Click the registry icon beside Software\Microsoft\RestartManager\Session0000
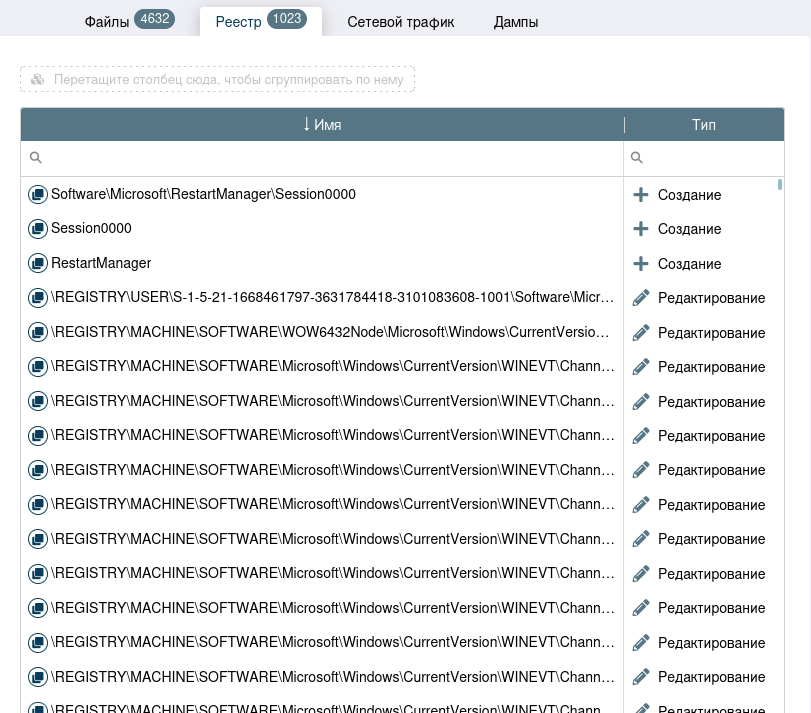This screenshot has width=811, height=713. click(38, 195)
